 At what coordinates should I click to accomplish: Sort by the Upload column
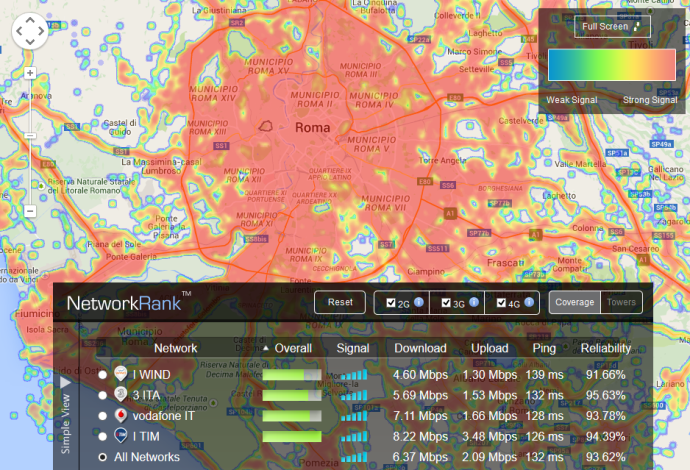(489, 348)
